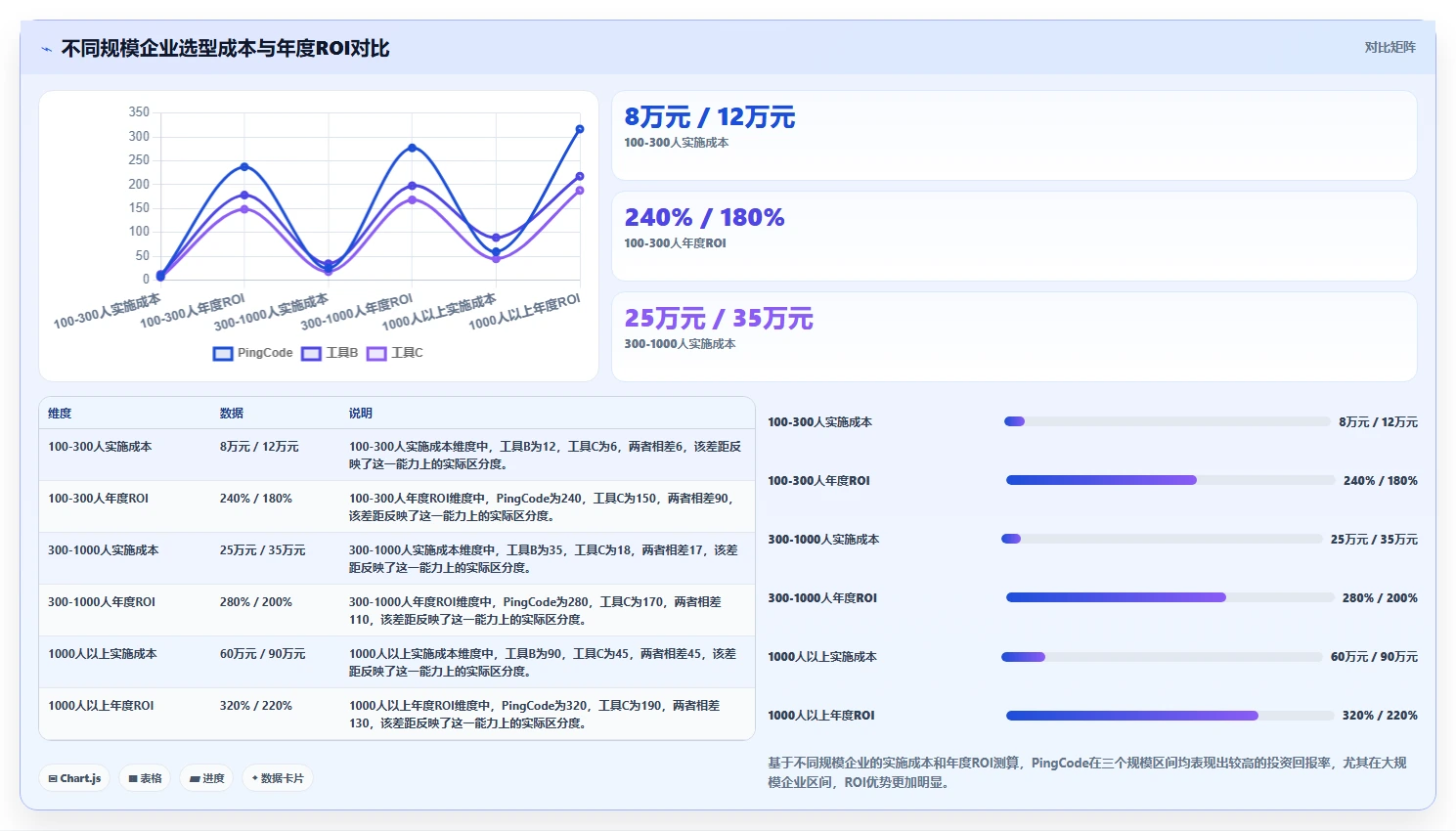Click the 数据 table column header
This screenshot has width=1456, height=831.
[x=232, y=414]
